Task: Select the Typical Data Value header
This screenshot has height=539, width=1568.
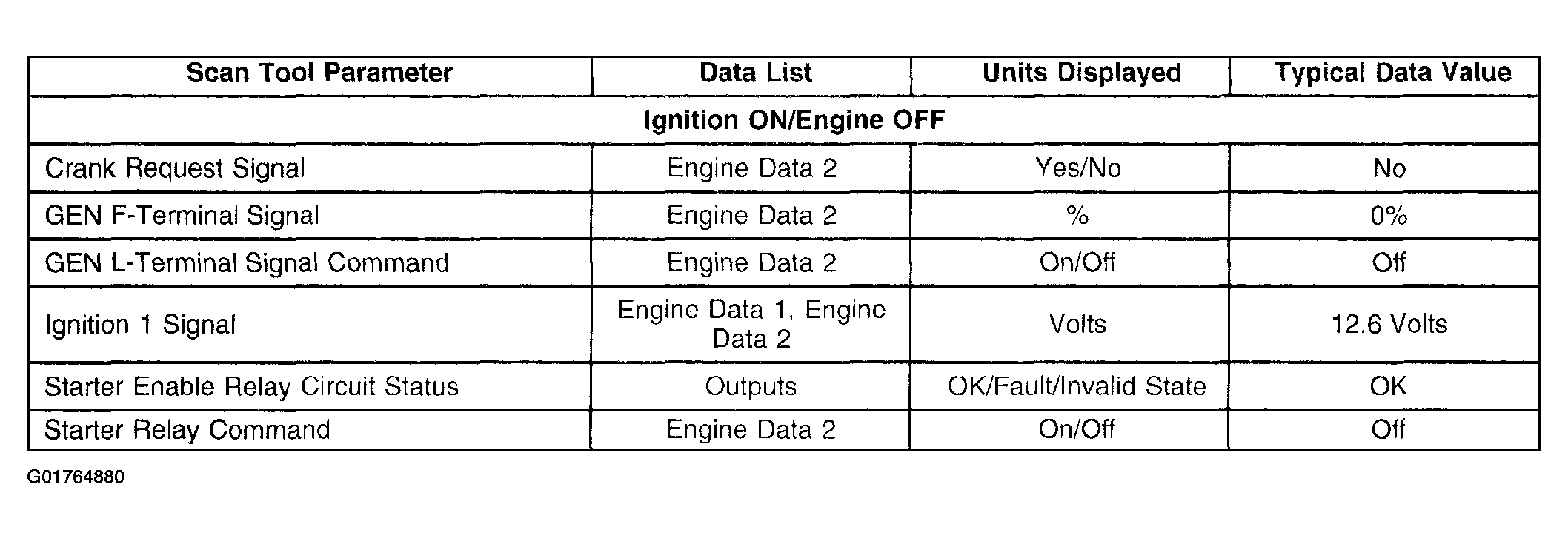Action: (x=1383, y=76)
